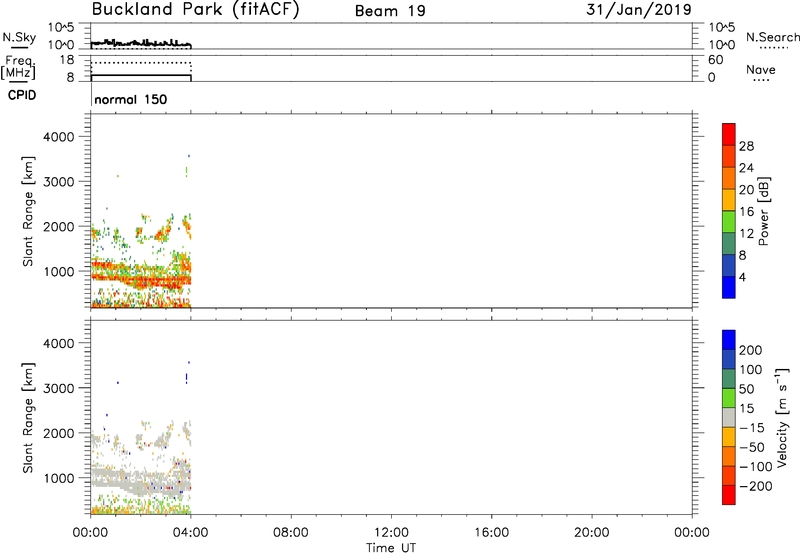Click the blue top of velocity colorbar
This screenshot has height=554, width=800.
pos(729,340)
